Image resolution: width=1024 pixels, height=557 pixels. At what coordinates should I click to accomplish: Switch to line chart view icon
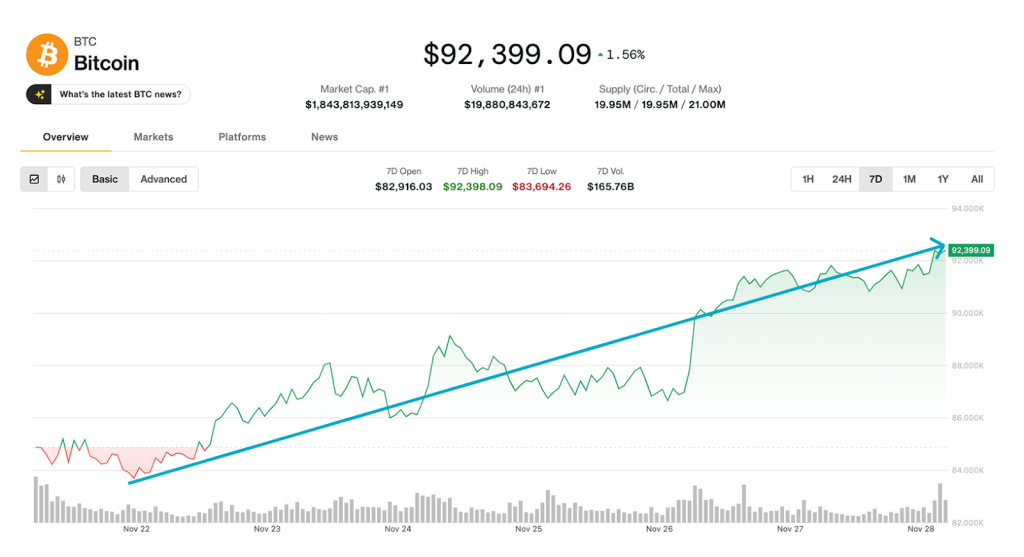click(x=34, y=179)
